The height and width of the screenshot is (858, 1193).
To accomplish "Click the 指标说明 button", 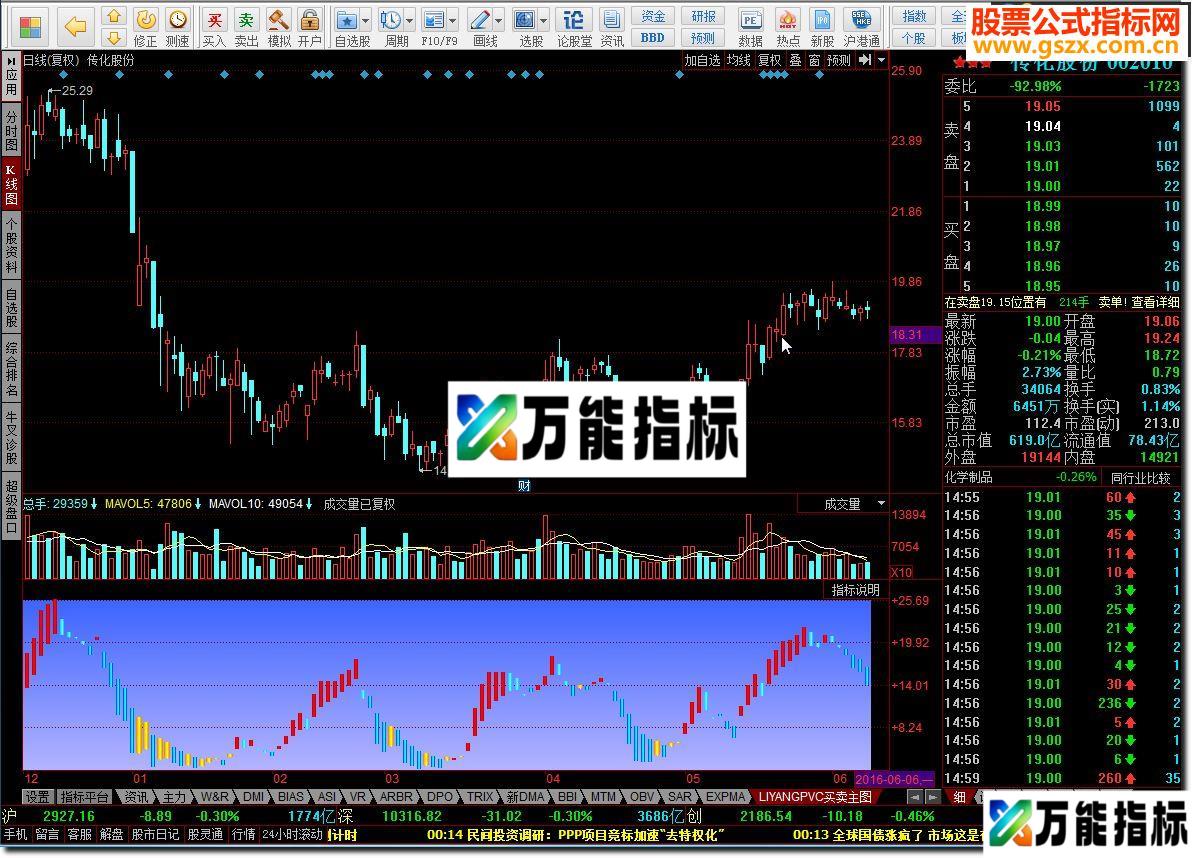I will pos(855,590).
